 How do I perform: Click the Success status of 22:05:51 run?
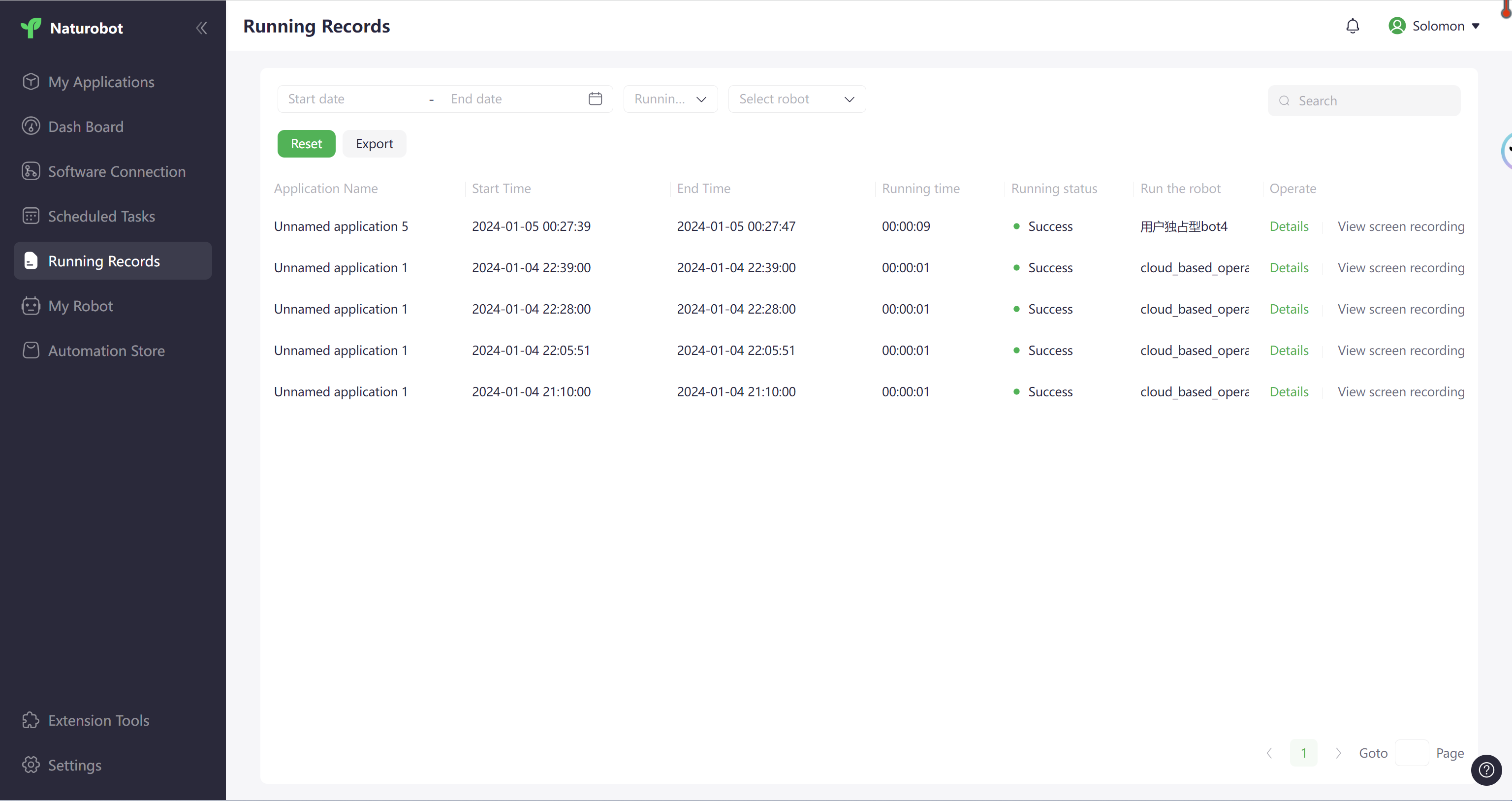1043,350
